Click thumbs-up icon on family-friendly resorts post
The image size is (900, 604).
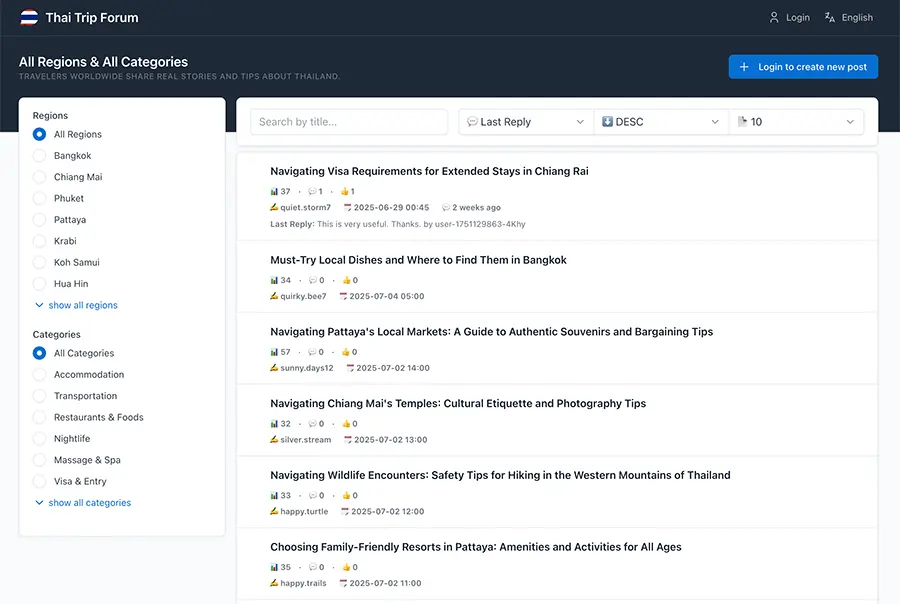346,567
